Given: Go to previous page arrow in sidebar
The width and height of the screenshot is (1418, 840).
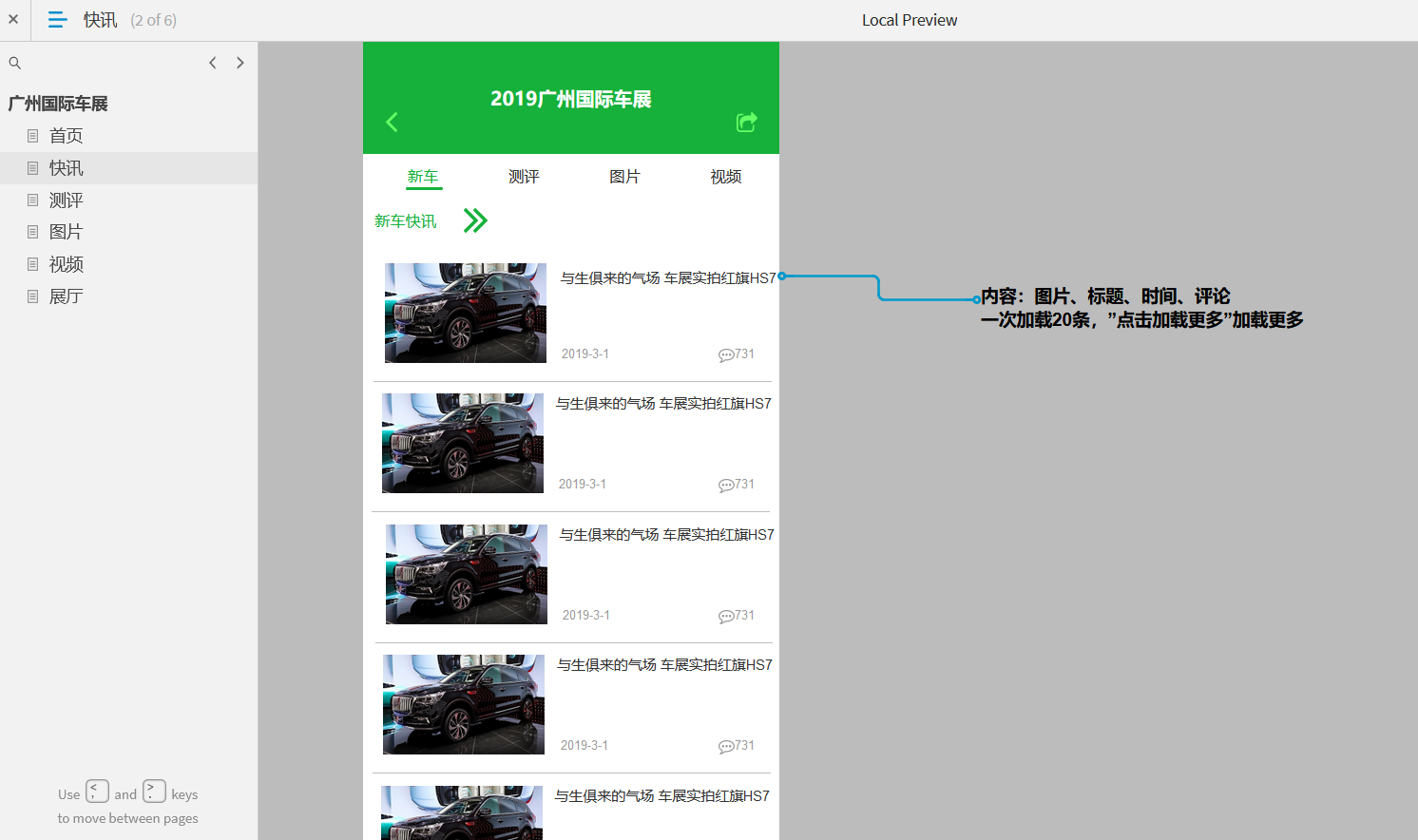Looking at the screenshot, I should tap(213, 63).
